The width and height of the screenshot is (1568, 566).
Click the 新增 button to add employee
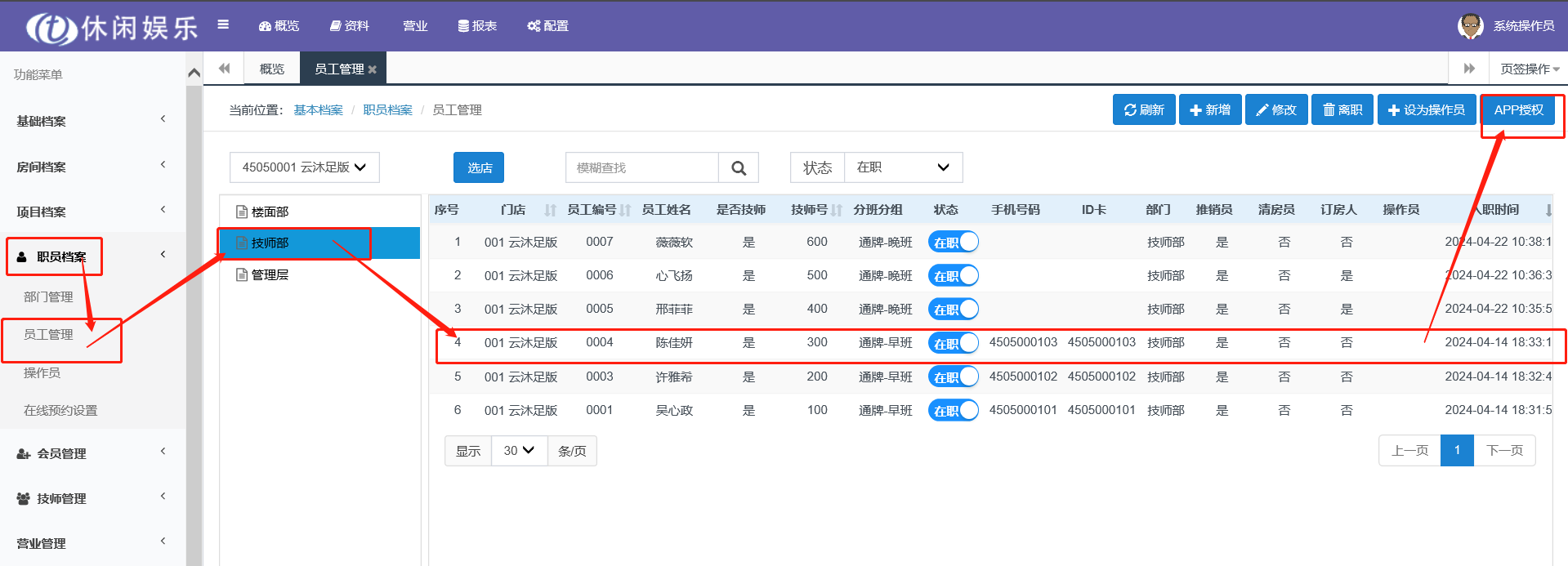point(1209,110)
